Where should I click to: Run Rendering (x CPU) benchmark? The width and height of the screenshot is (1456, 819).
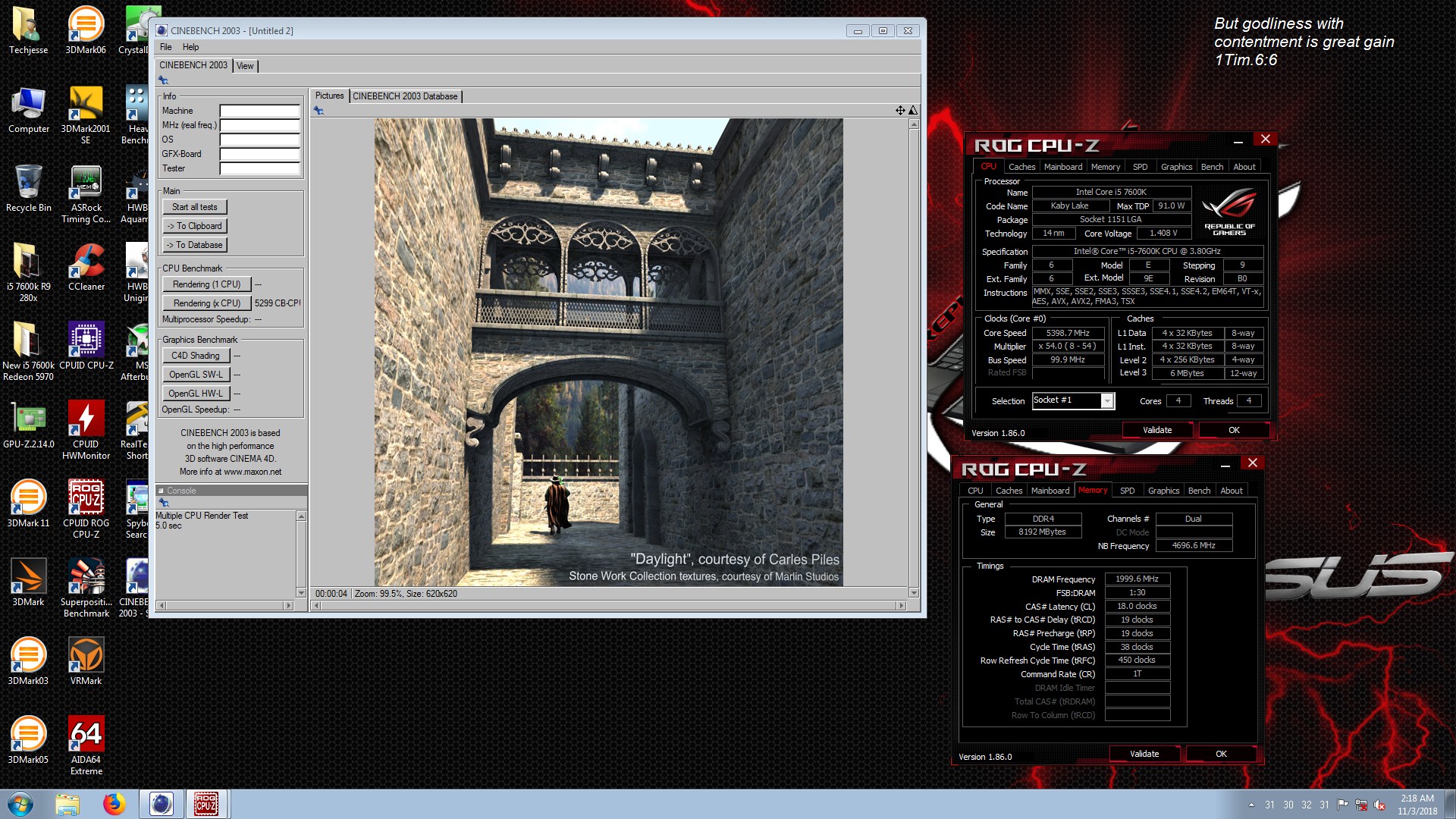[206, 303]
